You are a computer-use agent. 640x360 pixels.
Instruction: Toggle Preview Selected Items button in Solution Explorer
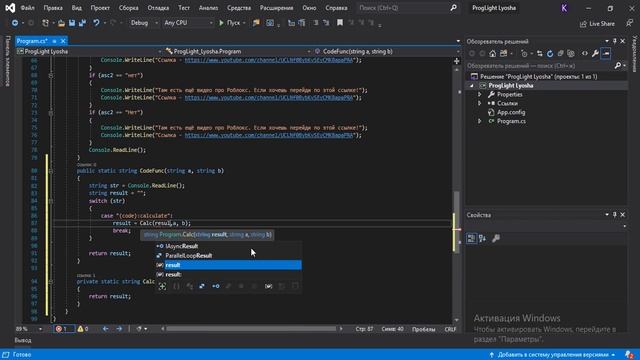pos(606,53)
